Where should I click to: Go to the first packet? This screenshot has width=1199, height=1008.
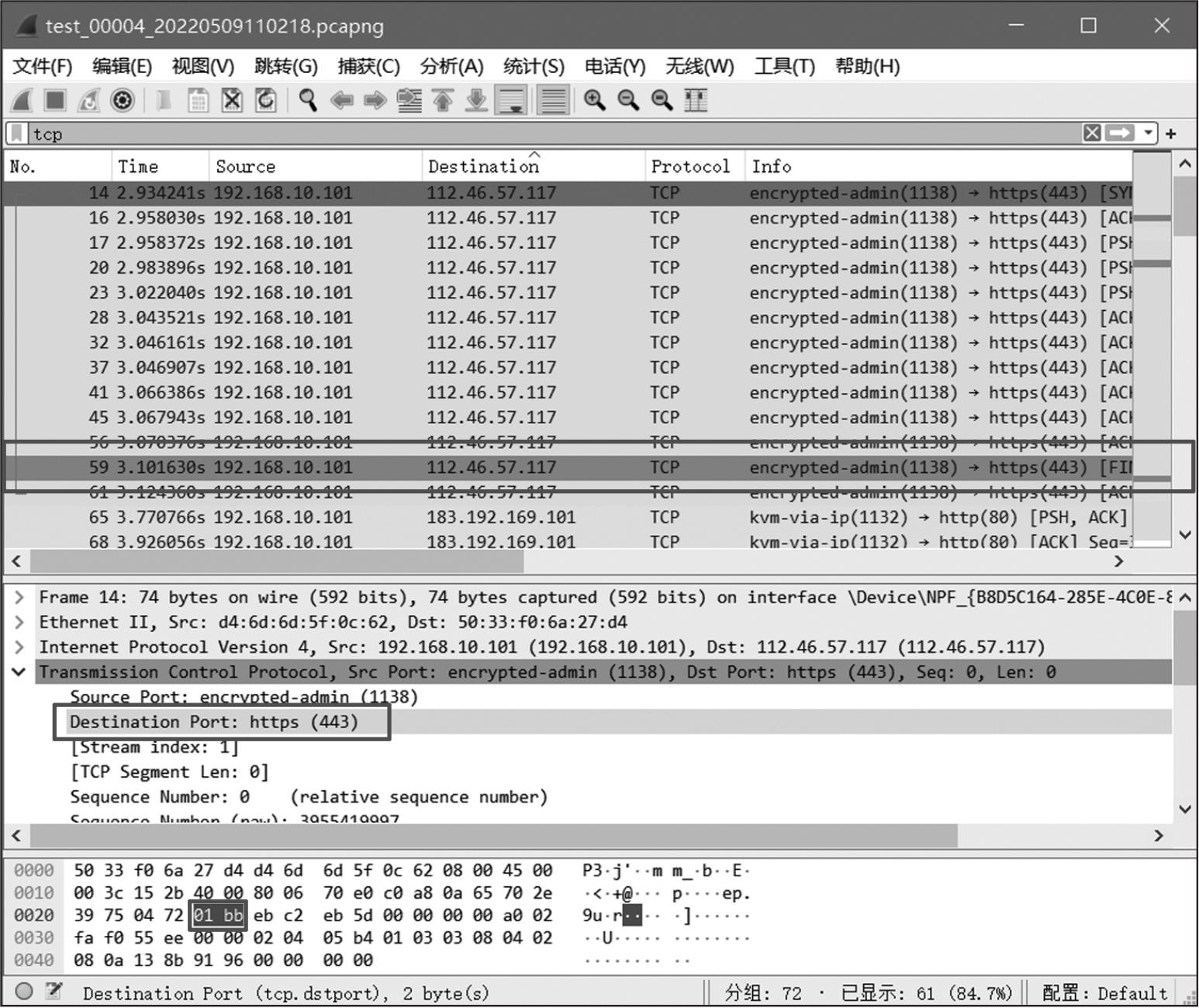click(x=443, y=100)
